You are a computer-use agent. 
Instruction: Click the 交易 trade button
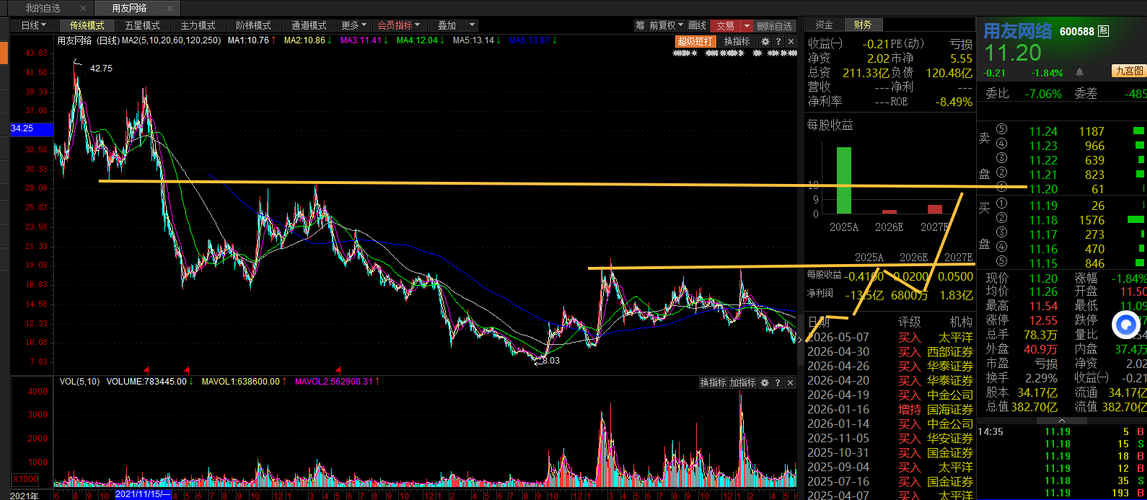point(726,25)
